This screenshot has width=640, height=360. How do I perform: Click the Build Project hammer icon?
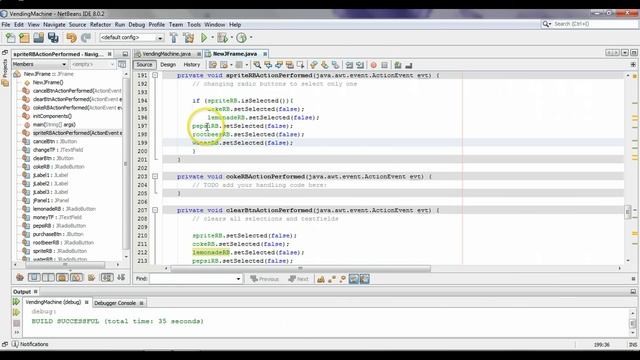174,38
